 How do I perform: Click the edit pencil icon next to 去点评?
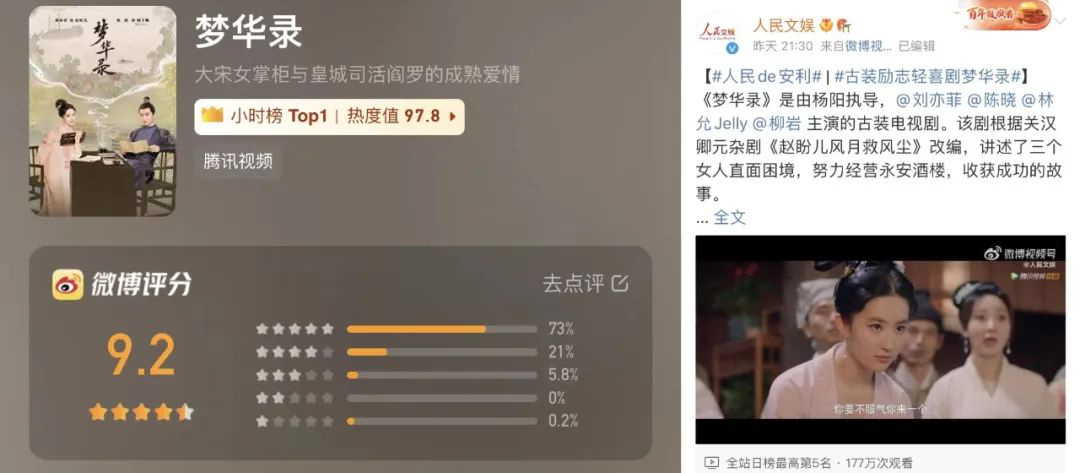(x=621, y=283)
